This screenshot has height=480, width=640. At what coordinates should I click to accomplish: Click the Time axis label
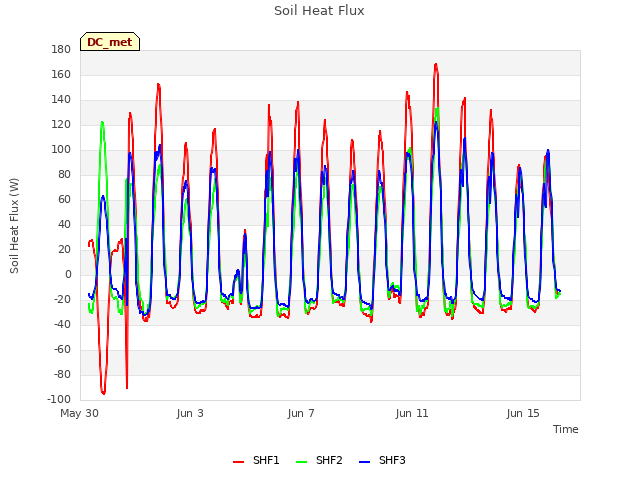tap(566, 429)
